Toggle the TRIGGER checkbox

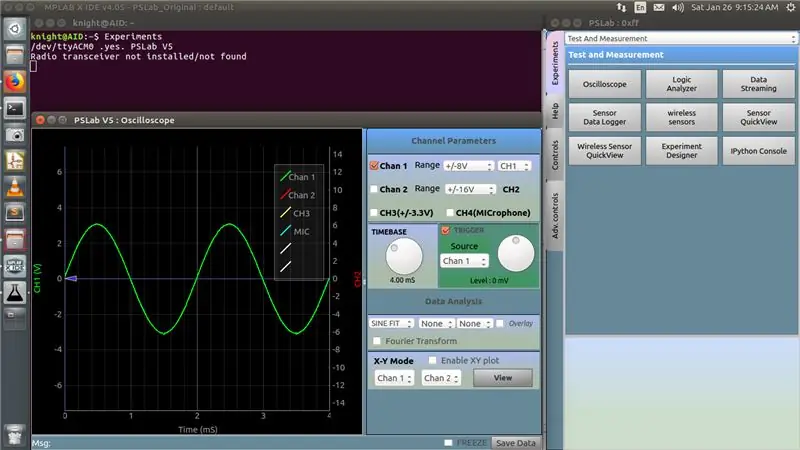445,230
